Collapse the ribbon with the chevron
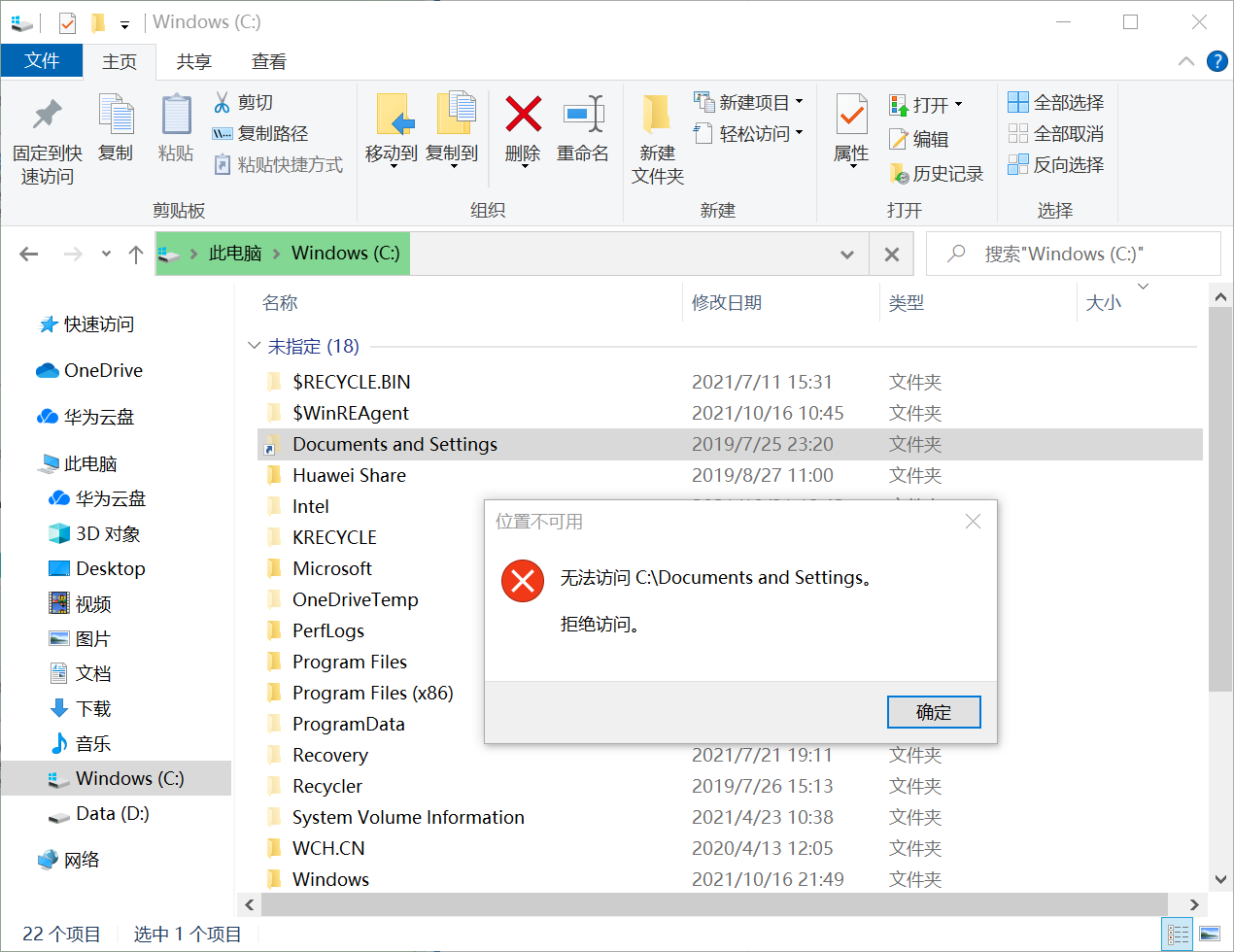Image resolution: width=1234 pixels, height=952 pixels. (x=1186, y=61)
